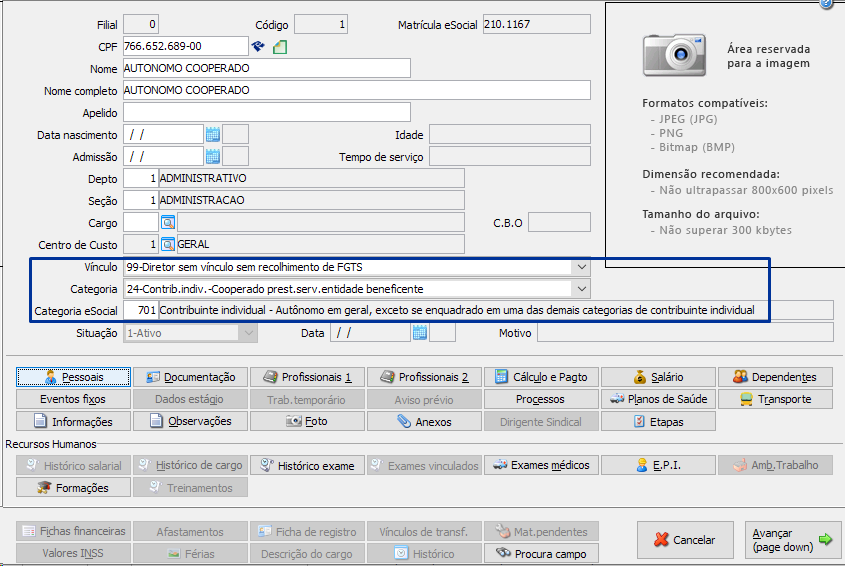Open the Dependentes section
Viewport: 845px width, 566px height.
[x=775, y=377]
